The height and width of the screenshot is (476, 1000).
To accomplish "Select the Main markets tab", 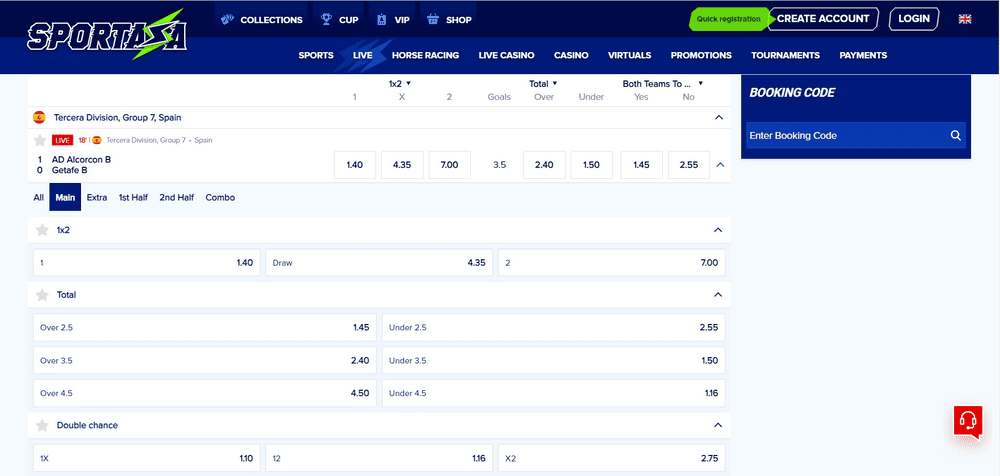I will [65, 197].
